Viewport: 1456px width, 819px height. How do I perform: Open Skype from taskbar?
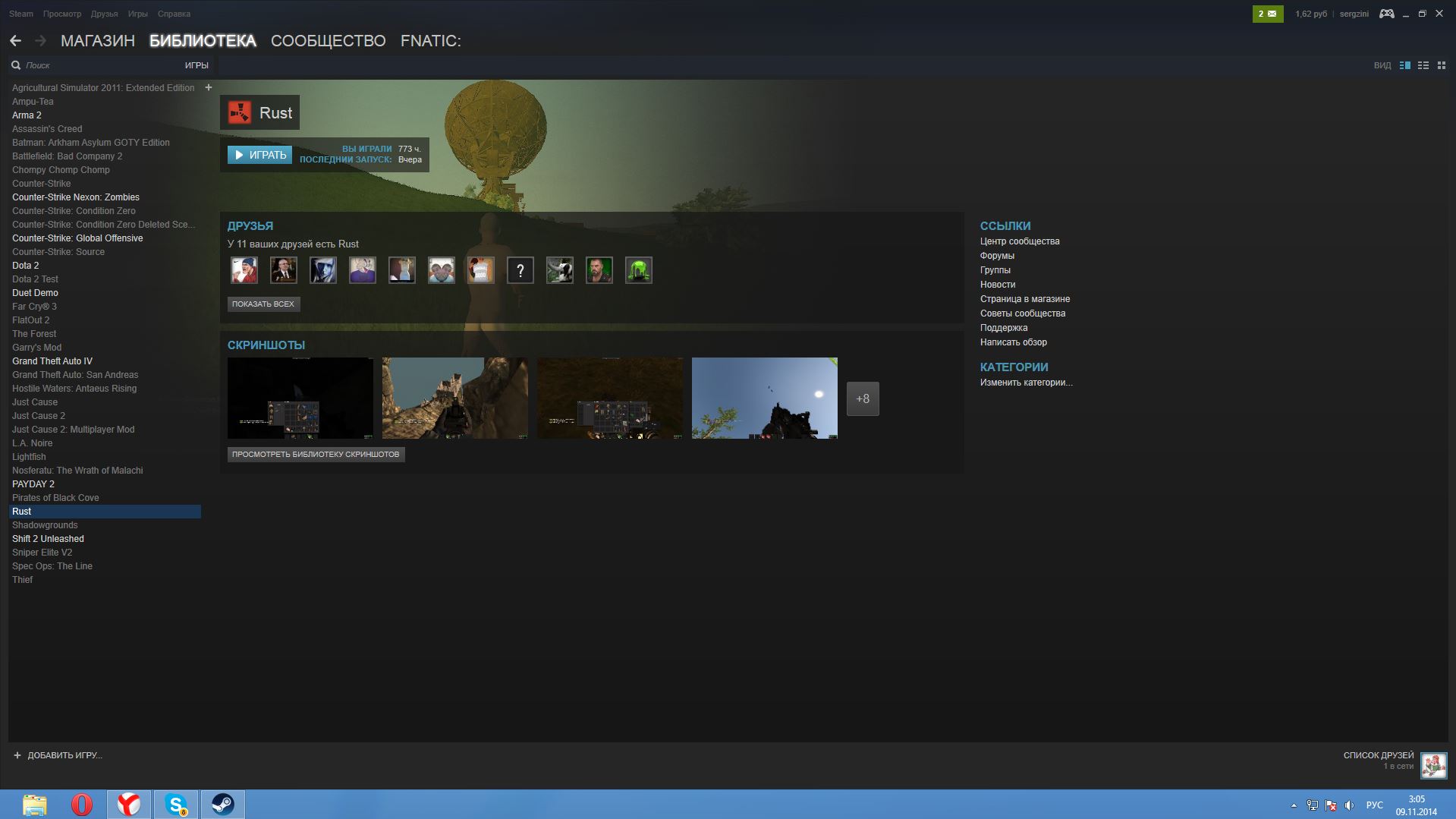(x=176, y=805)
